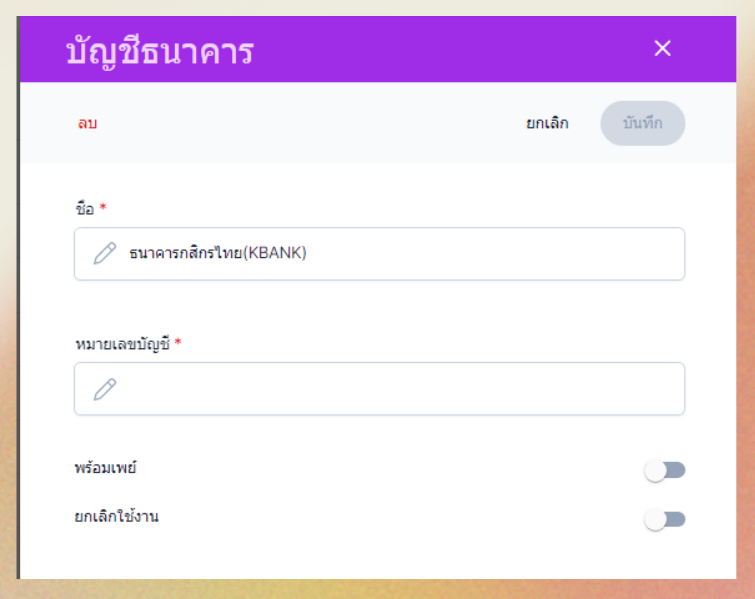Viewport: 755px width, 599px height.
Task: Click the ลบ delete link
Action: pos(88,123)
